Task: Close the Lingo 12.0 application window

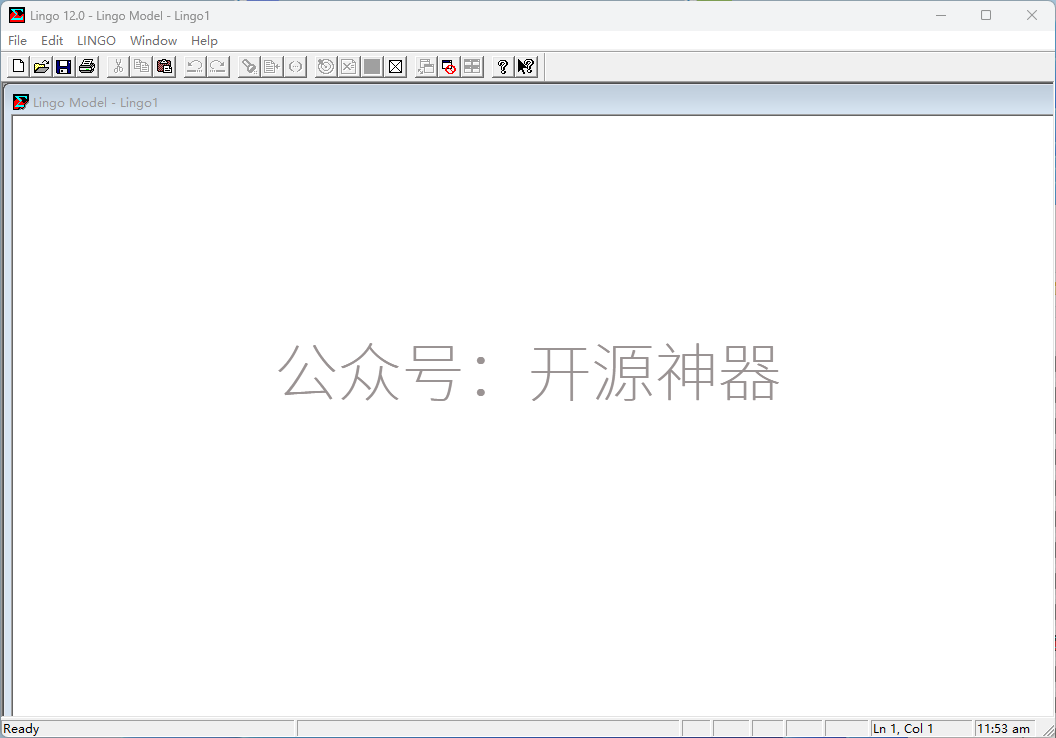Action: coord(1031,15)
